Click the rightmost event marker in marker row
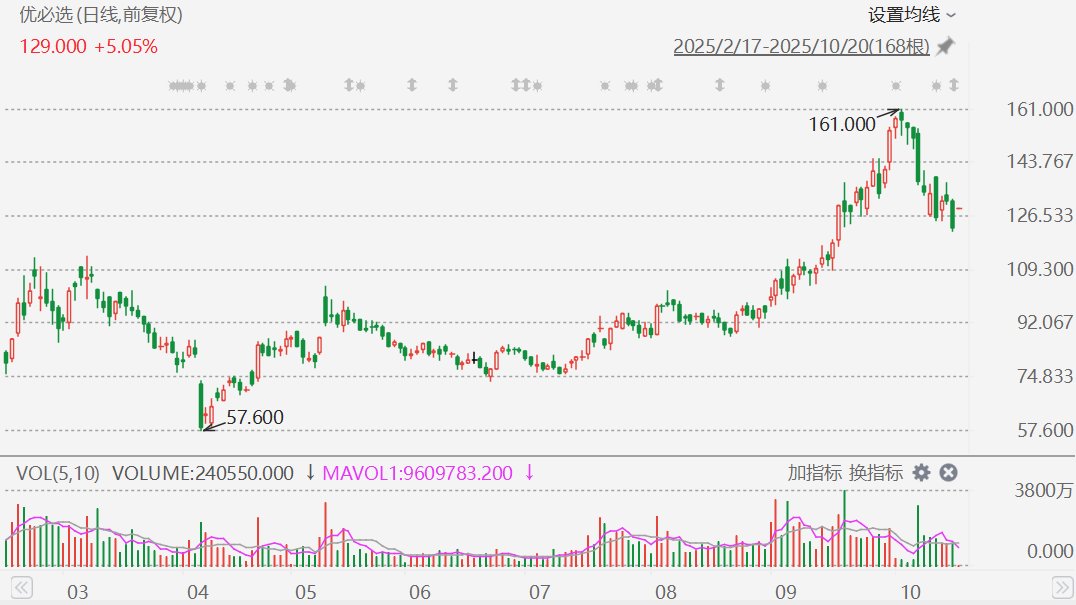This screenshot has width=1076, height=605. coord(954,86)
